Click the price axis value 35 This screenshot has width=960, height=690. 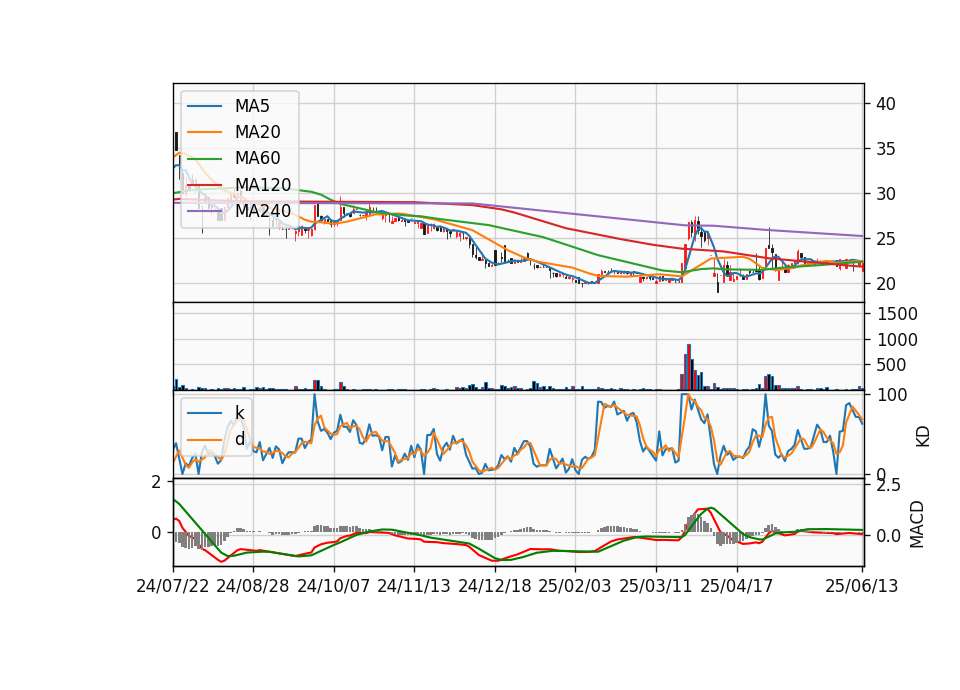[x=885, y=149]
